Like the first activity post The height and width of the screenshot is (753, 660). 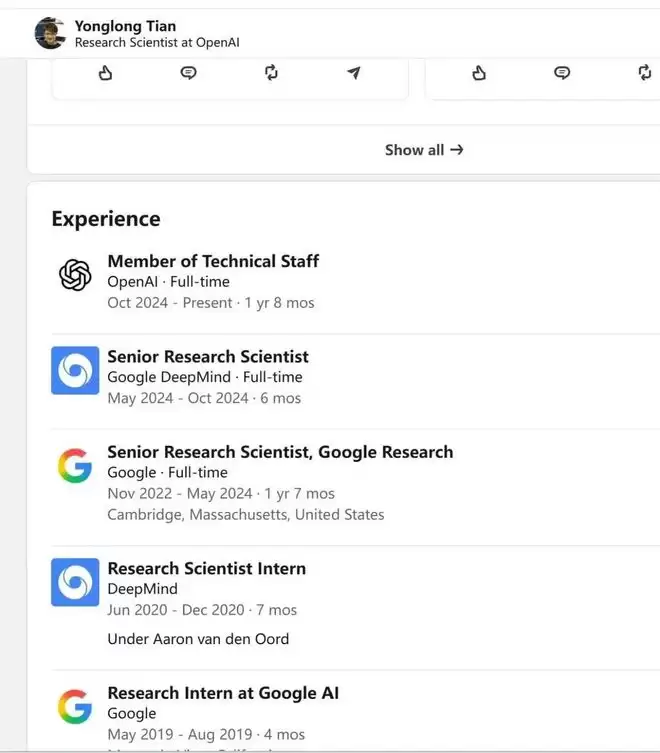tap(105, 73)
